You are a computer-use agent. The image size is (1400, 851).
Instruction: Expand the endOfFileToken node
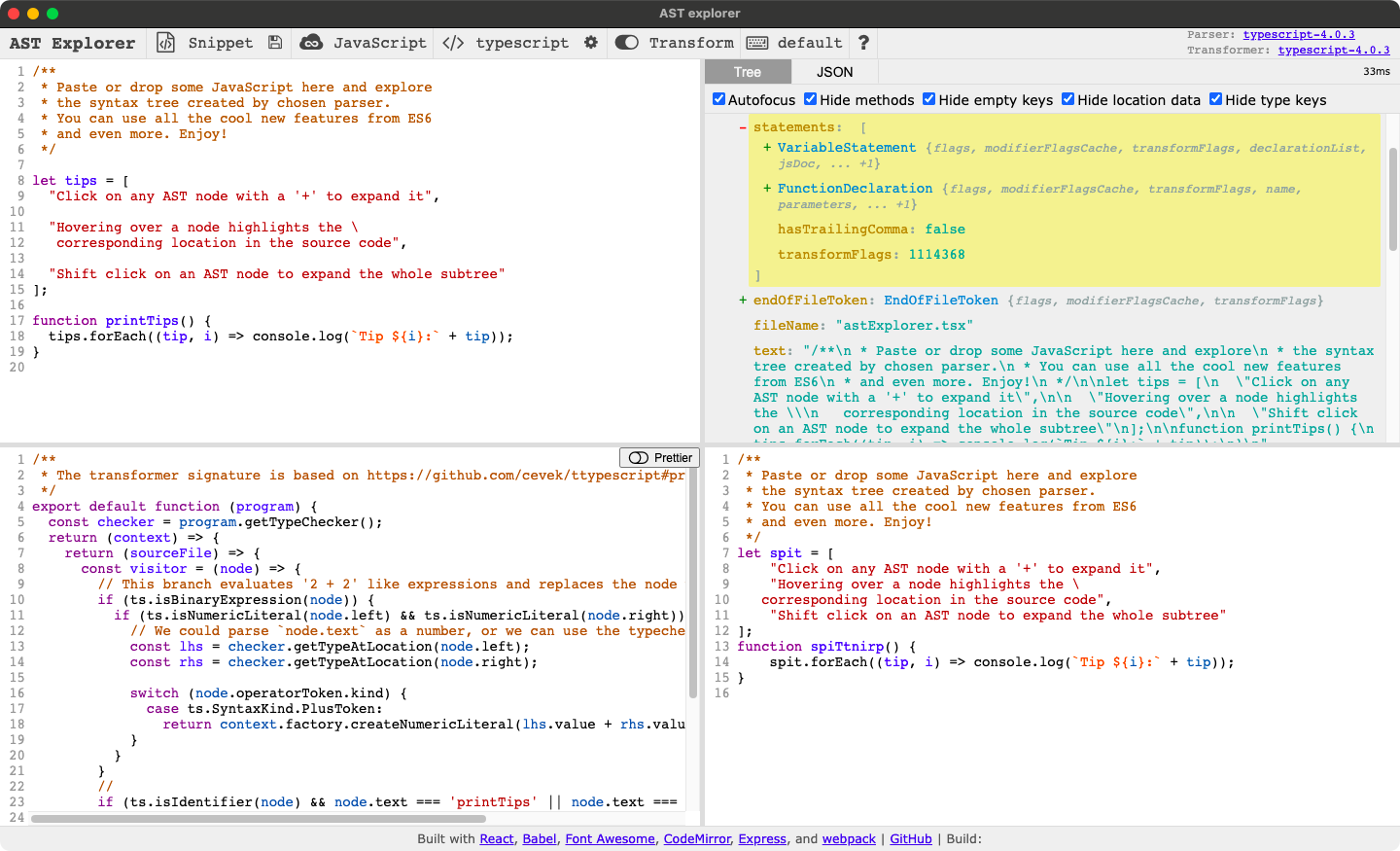point(743,301)
